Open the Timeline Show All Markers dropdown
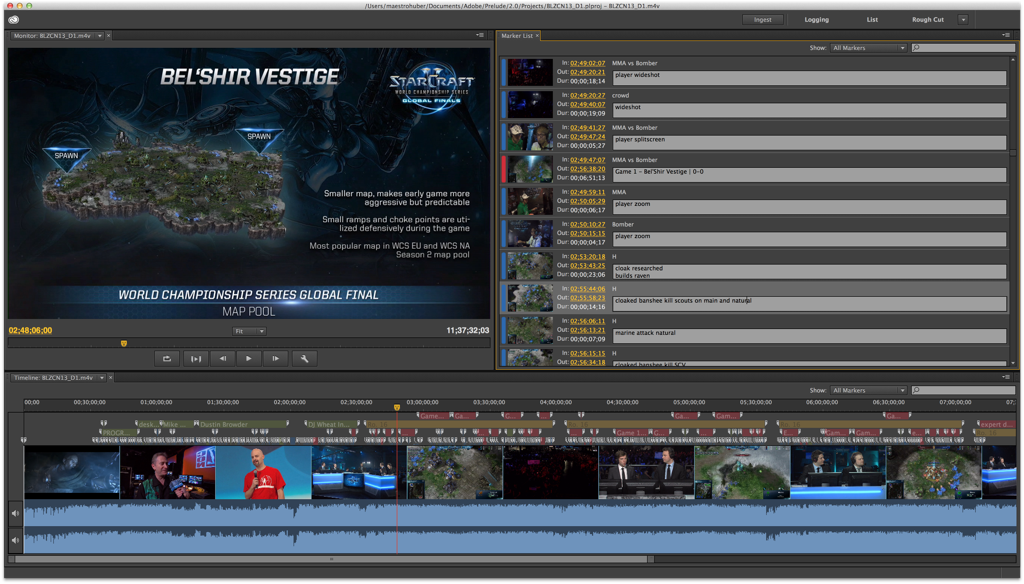The image size is (1024, 584). tap(868, 390)
